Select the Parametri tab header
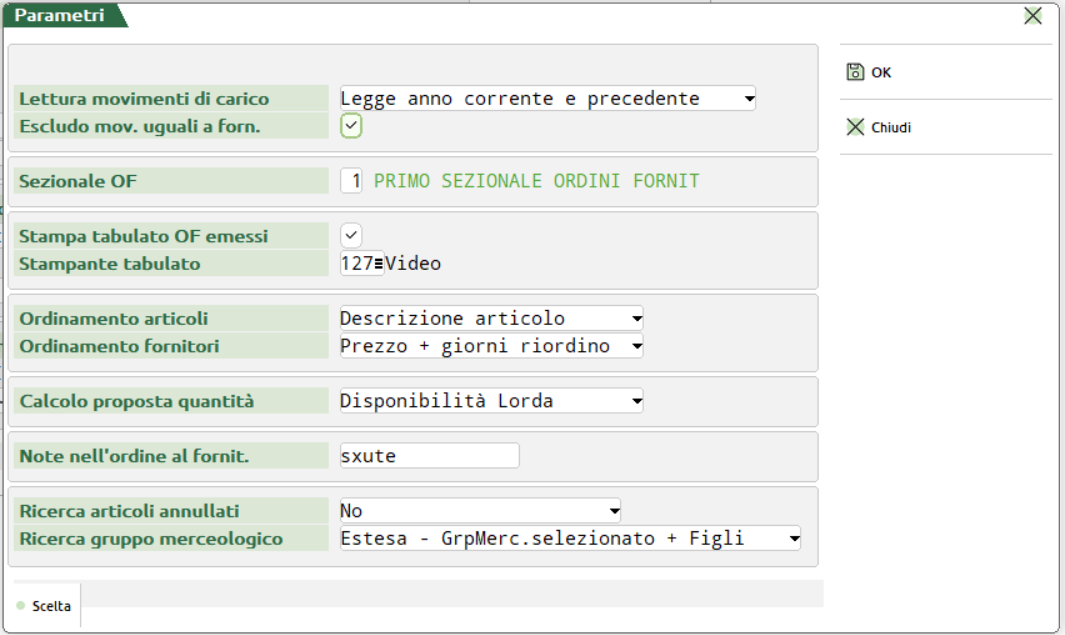 60,16
